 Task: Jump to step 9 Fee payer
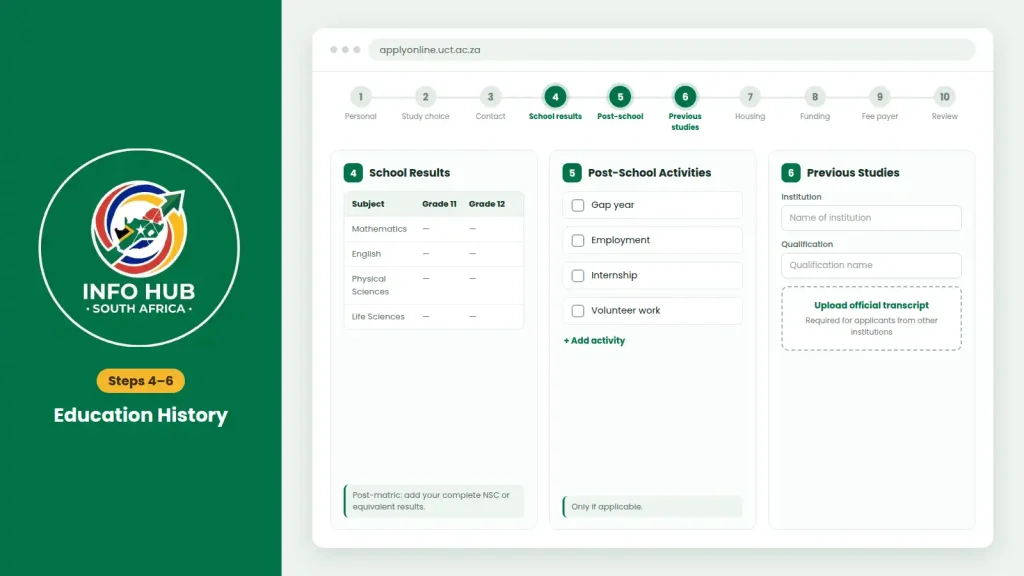click(880, 97)
